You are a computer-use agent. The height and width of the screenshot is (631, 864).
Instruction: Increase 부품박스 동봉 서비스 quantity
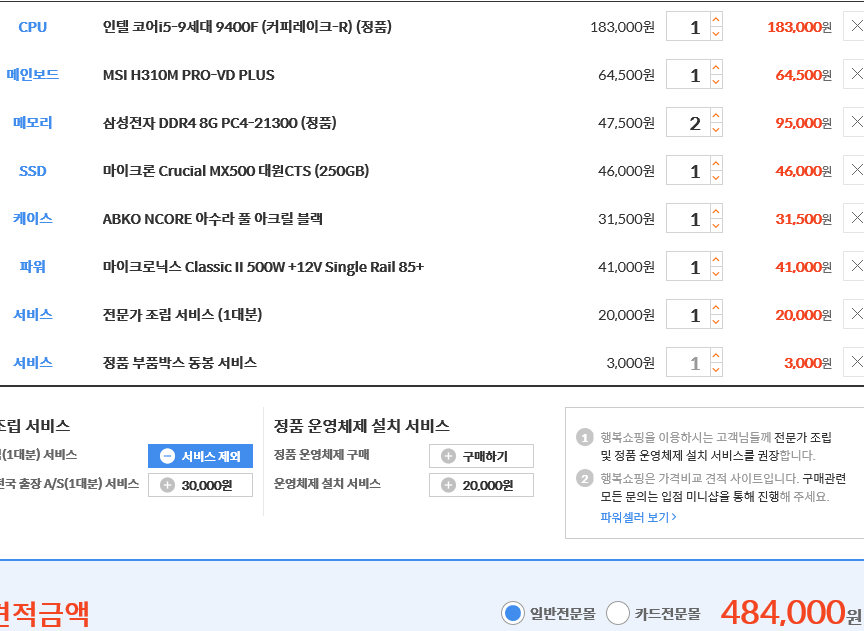click(716, 355)
